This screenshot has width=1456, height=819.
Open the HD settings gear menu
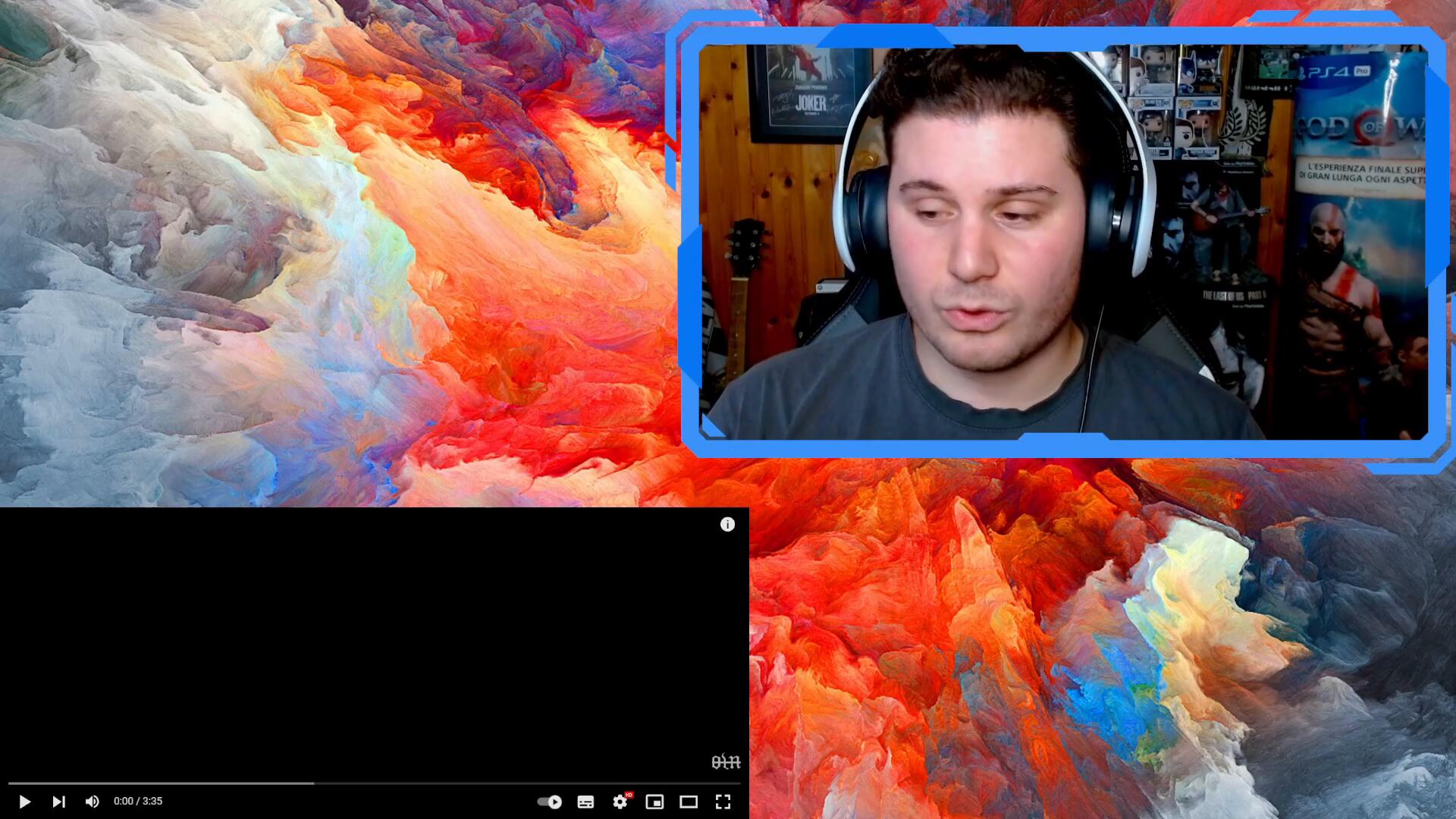coord(620,802)
